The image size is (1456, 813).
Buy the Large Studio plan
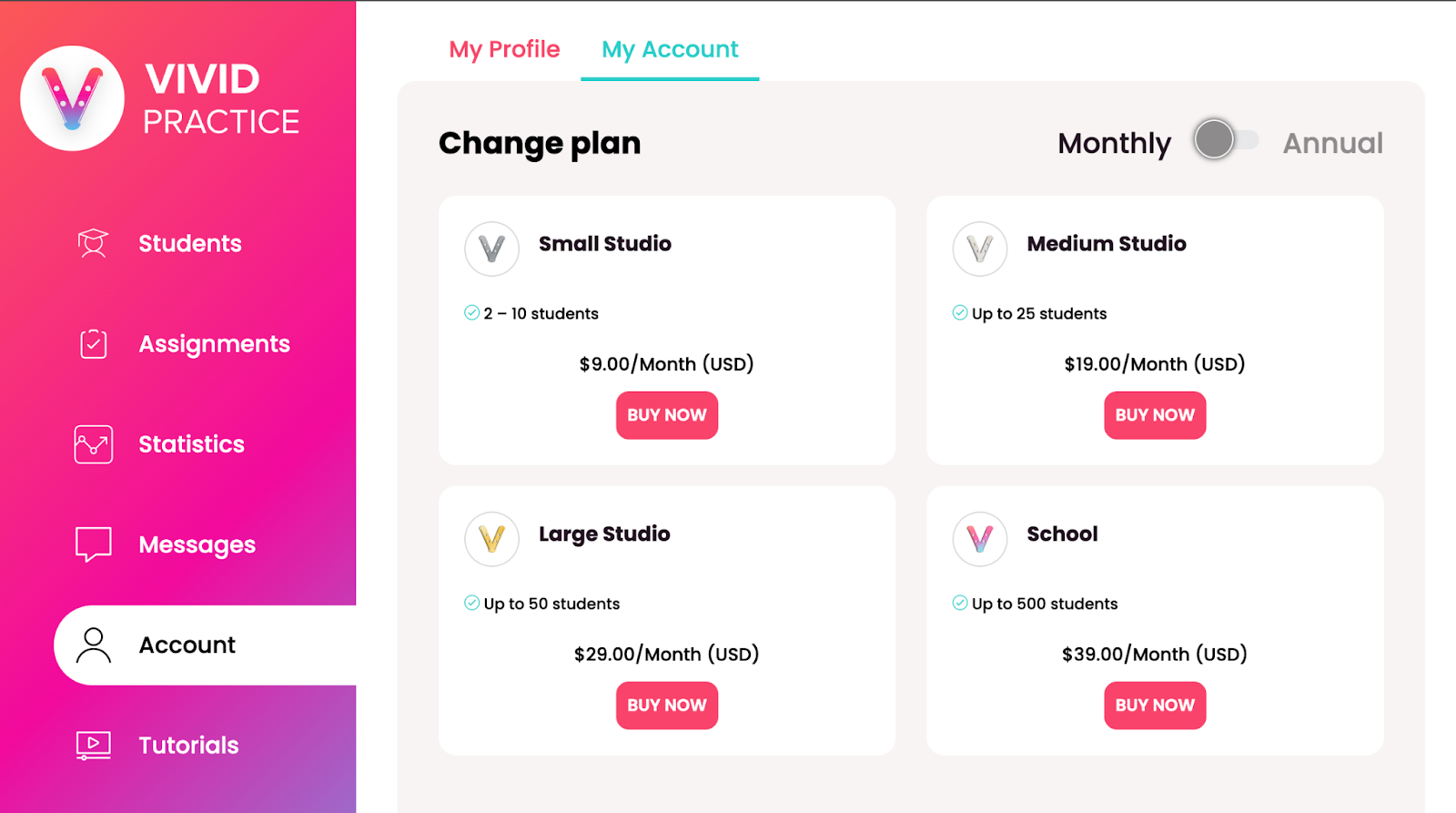(667, 706)
